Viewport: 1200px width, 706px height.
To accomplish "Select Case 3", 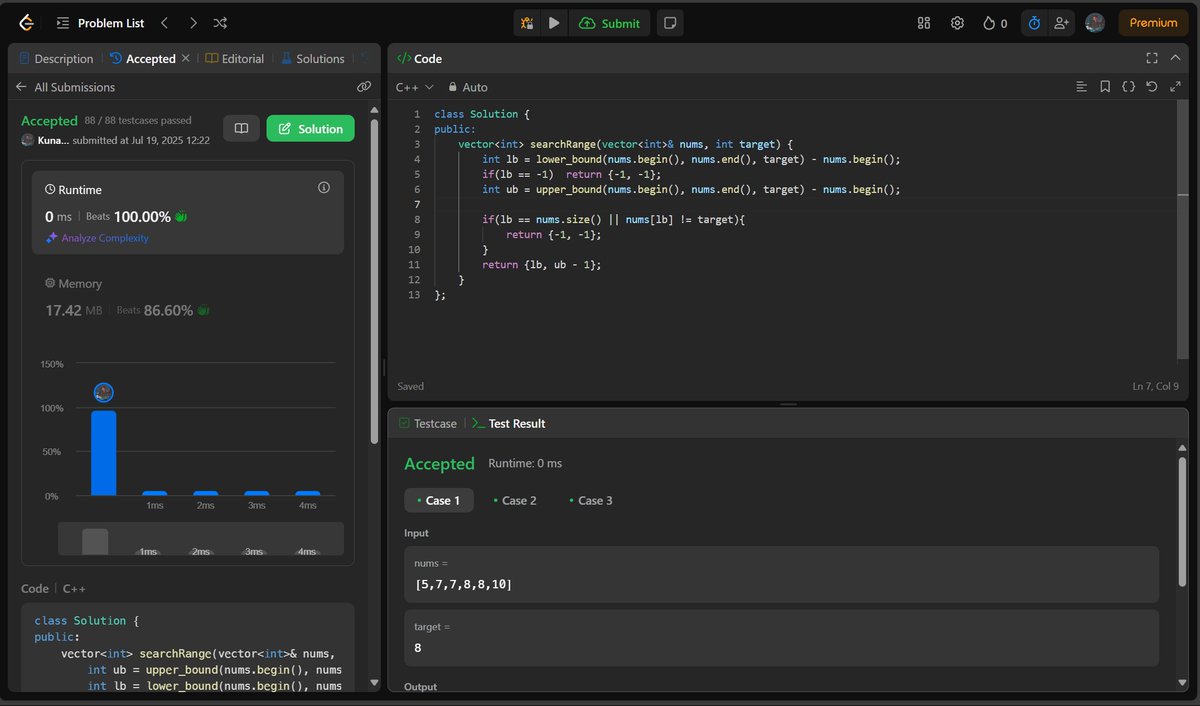I will (x=590, y=500).
